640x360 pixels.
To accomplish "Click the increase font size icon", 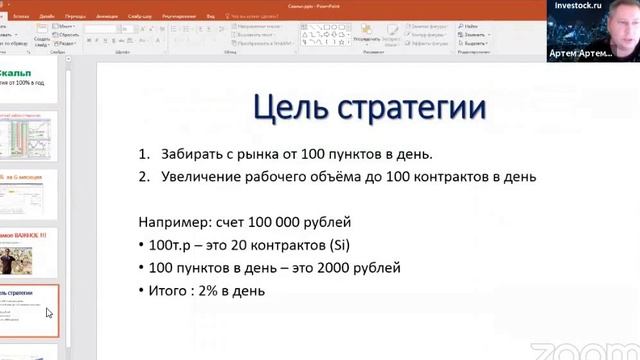I will click(143, 29).
